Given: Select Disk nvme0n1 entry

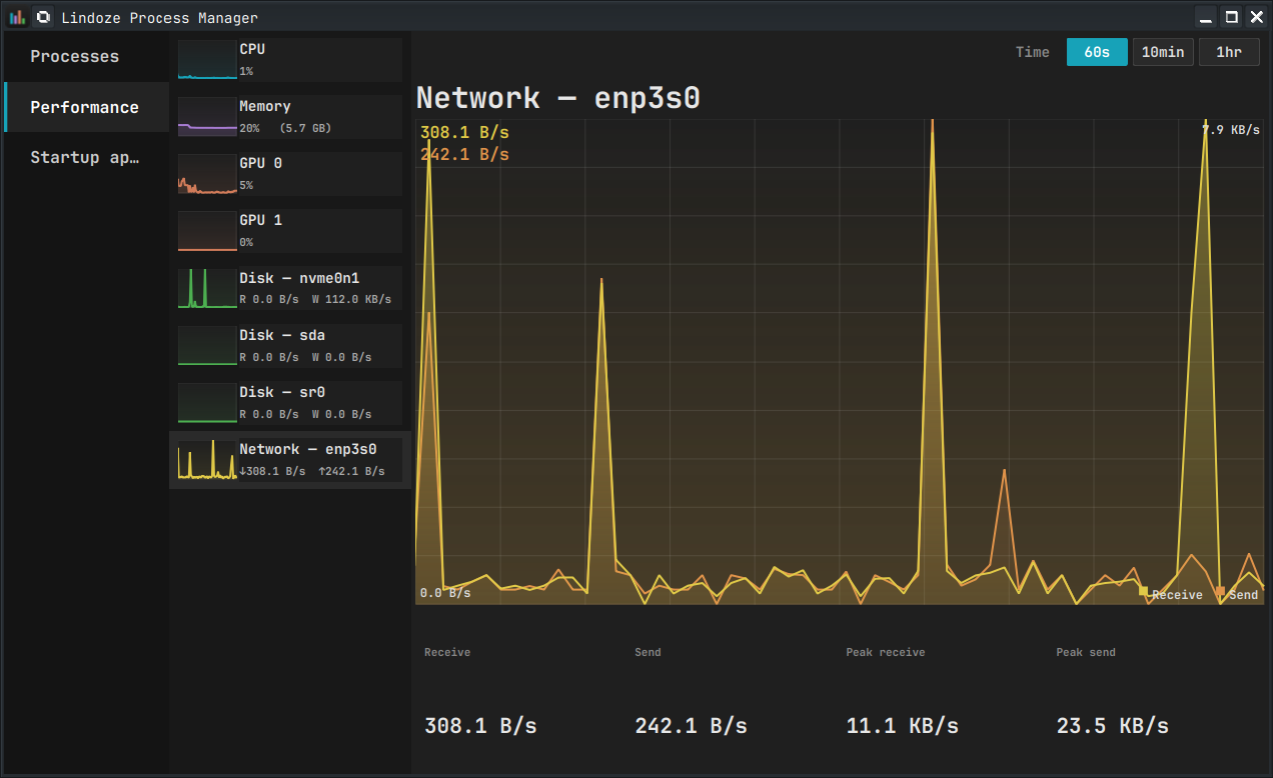Looking at the screenshot, I should (290, 288).
